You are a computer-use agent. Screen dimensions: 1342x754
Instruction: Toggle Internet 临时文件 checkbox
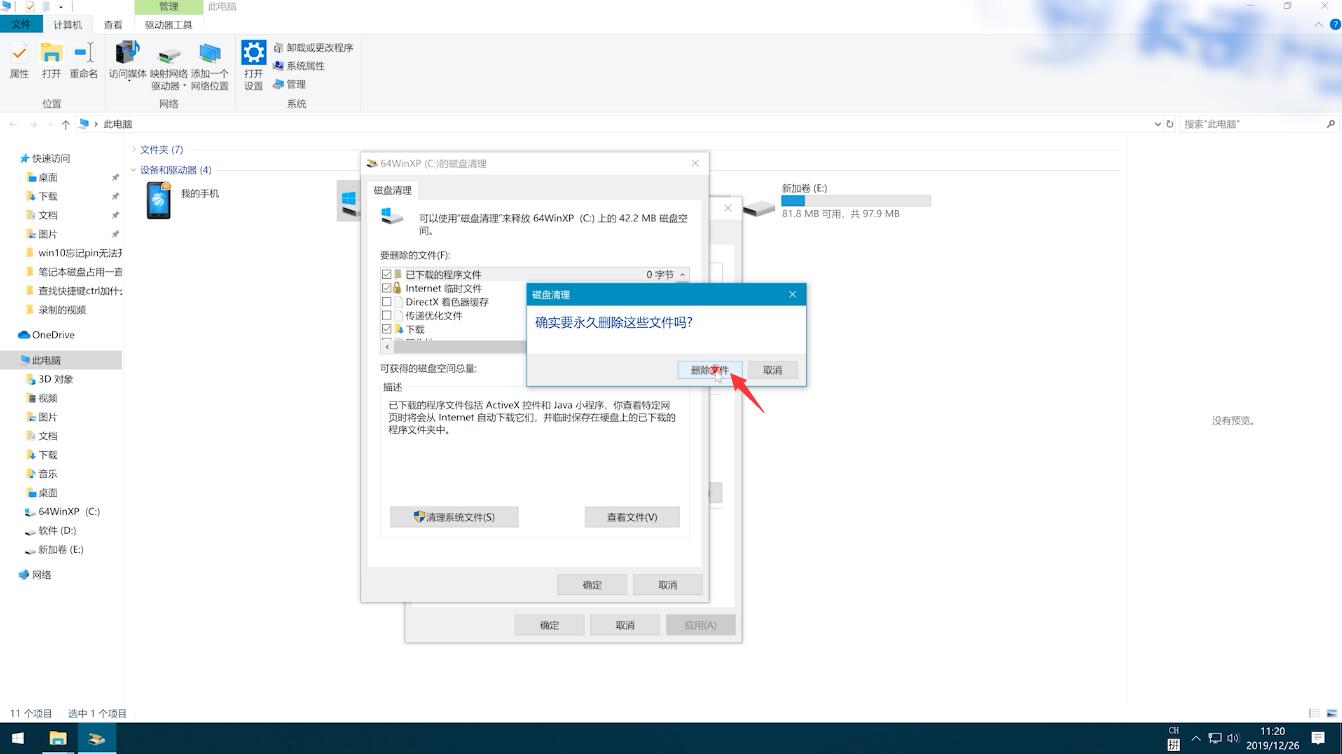387,288
